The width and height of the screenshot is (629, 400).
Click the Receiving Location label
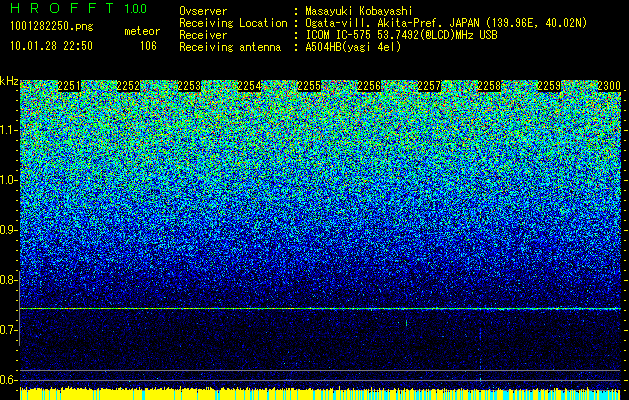pyautogui.click(x=233, y=23)
